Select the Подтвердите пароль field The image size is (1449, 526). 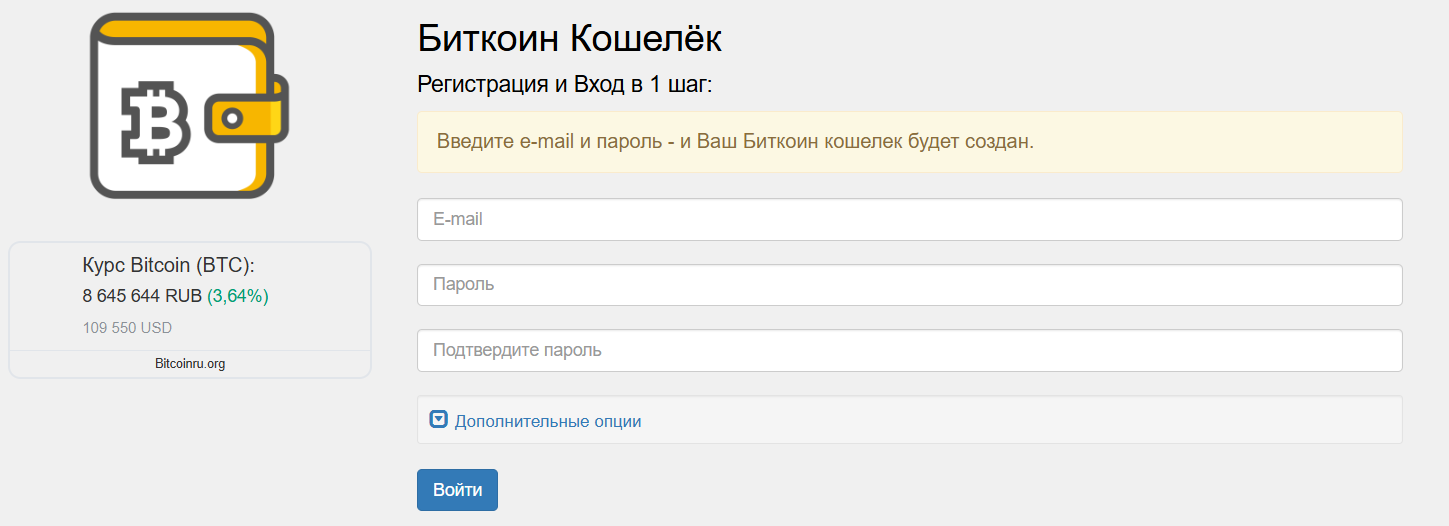[909, 351]
